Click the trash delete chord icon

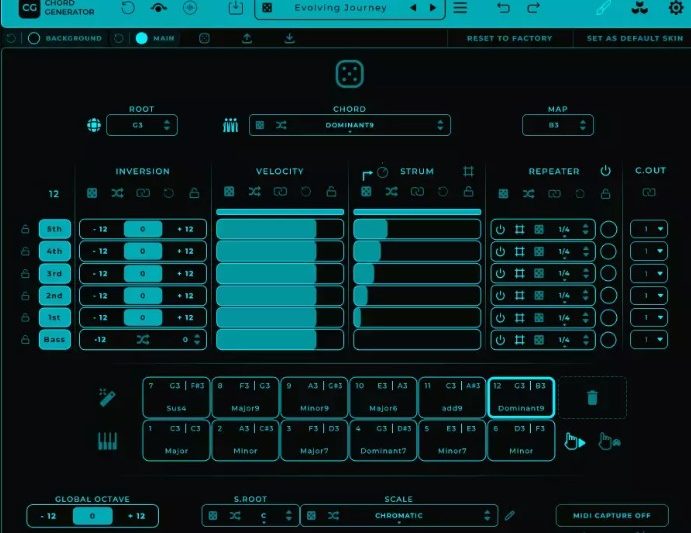(x=592, y=398)
